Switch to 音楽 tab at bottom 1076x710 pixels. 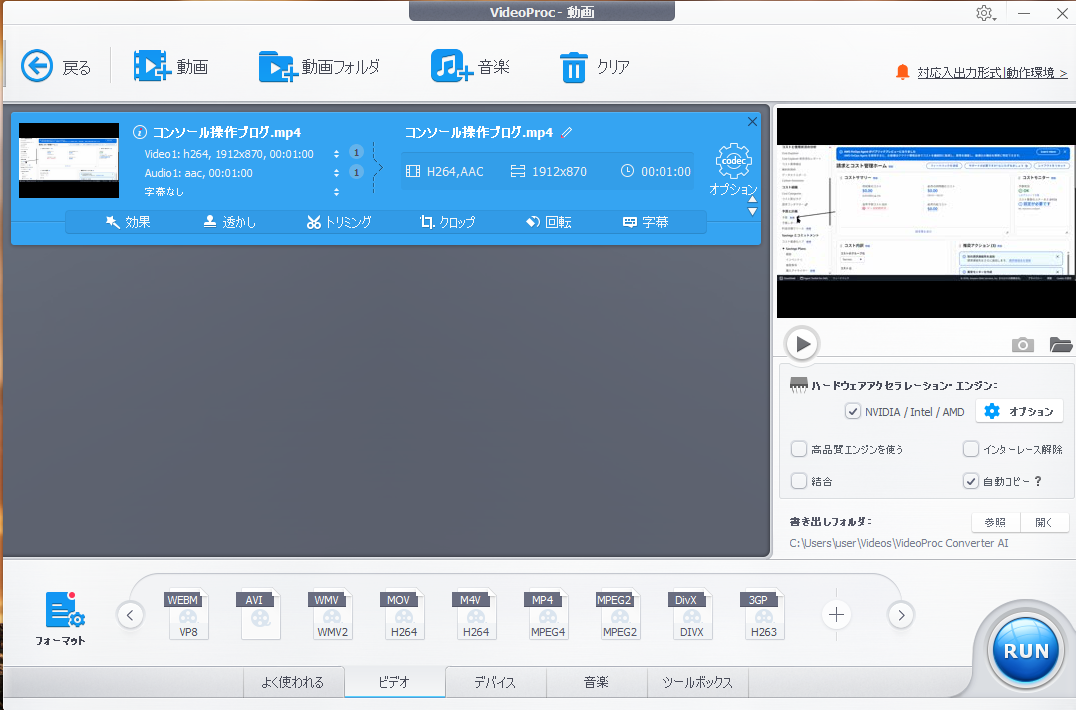(596, 683)
